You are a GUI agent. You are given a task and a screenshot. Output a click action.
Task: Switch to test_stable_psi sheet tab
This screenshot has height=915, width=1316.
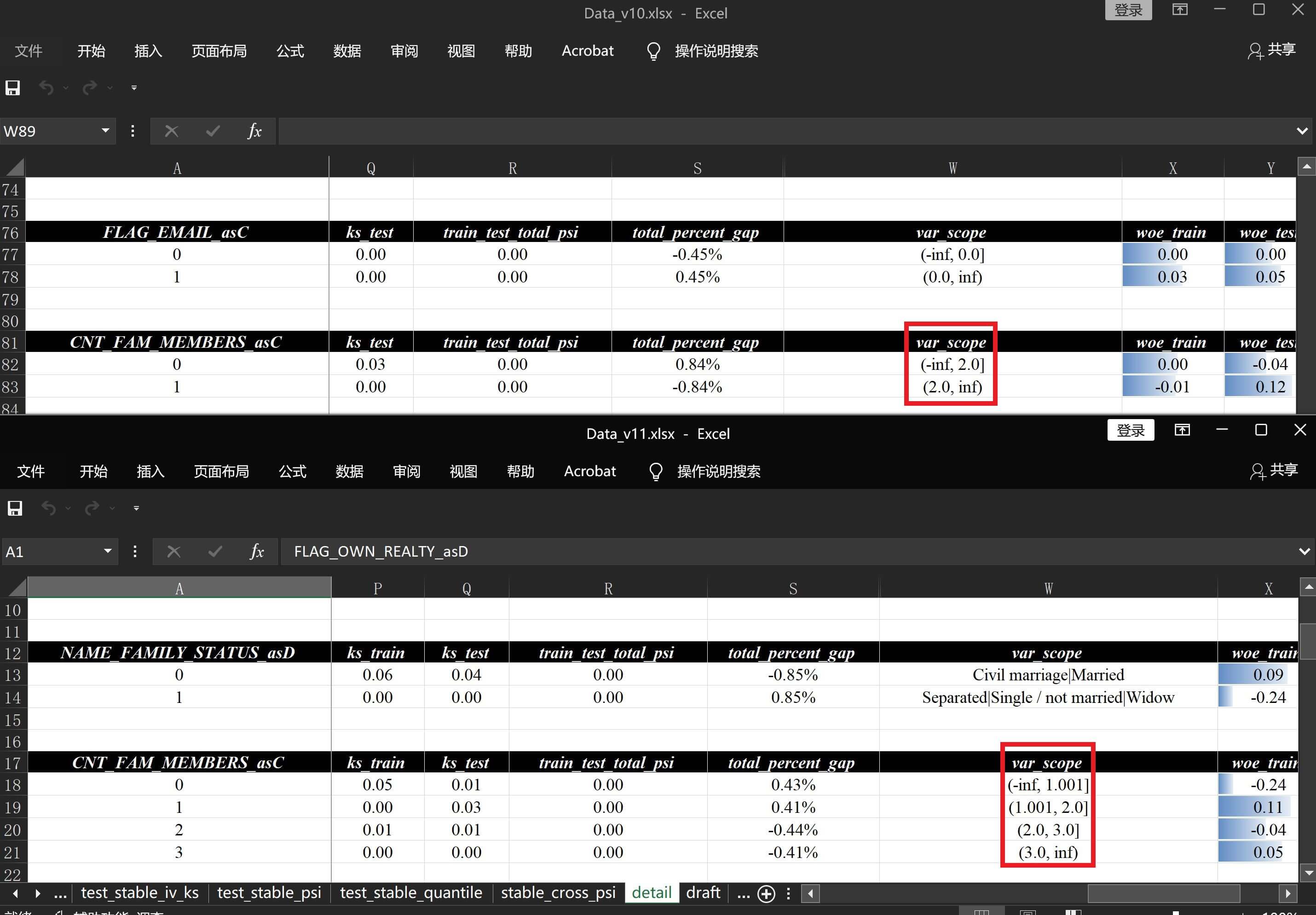click(269, 892)
